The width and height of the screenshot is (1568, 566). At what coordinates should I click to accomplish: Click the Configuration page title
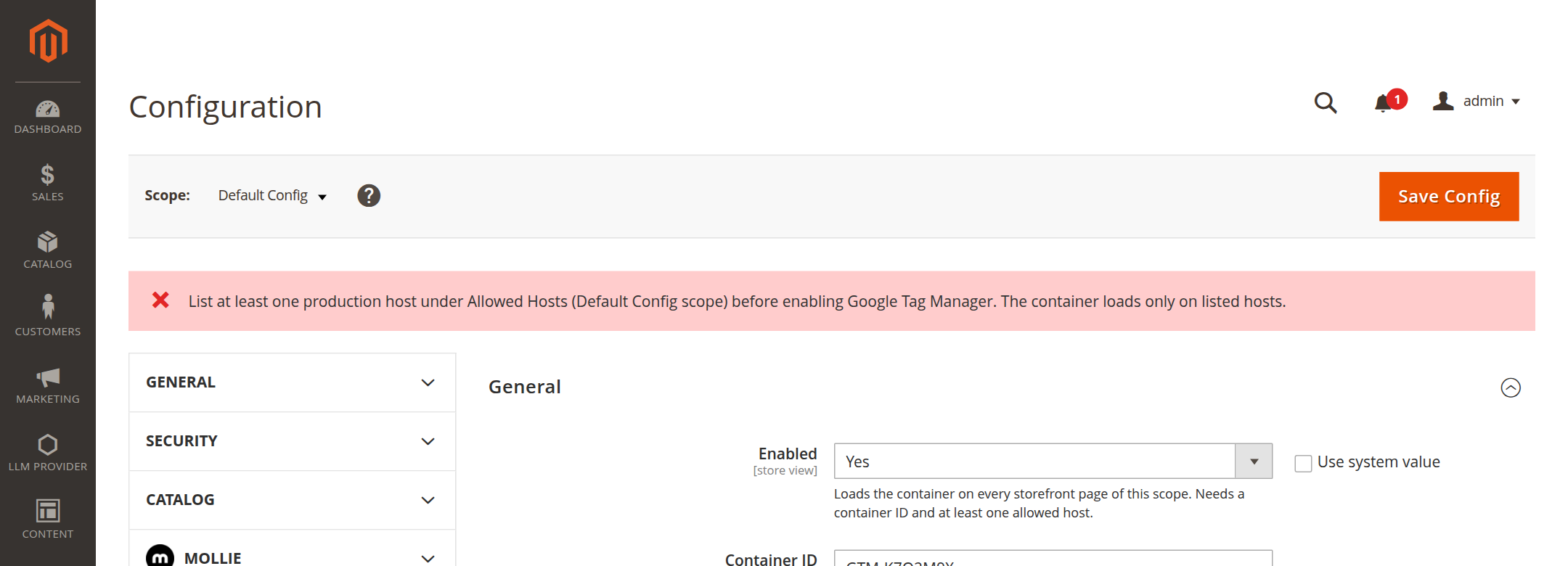coord(225,107)
